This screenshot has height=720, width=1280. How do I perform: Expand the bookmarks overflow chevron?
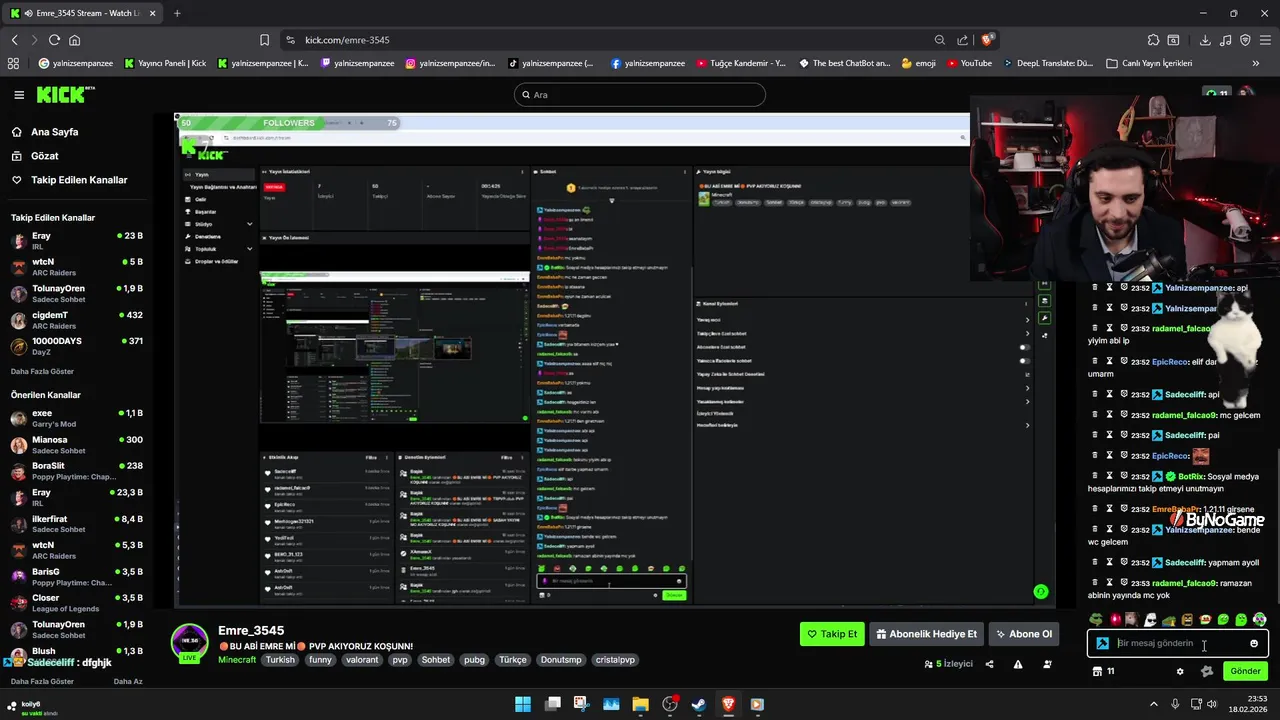click(x=1256, y=63)
